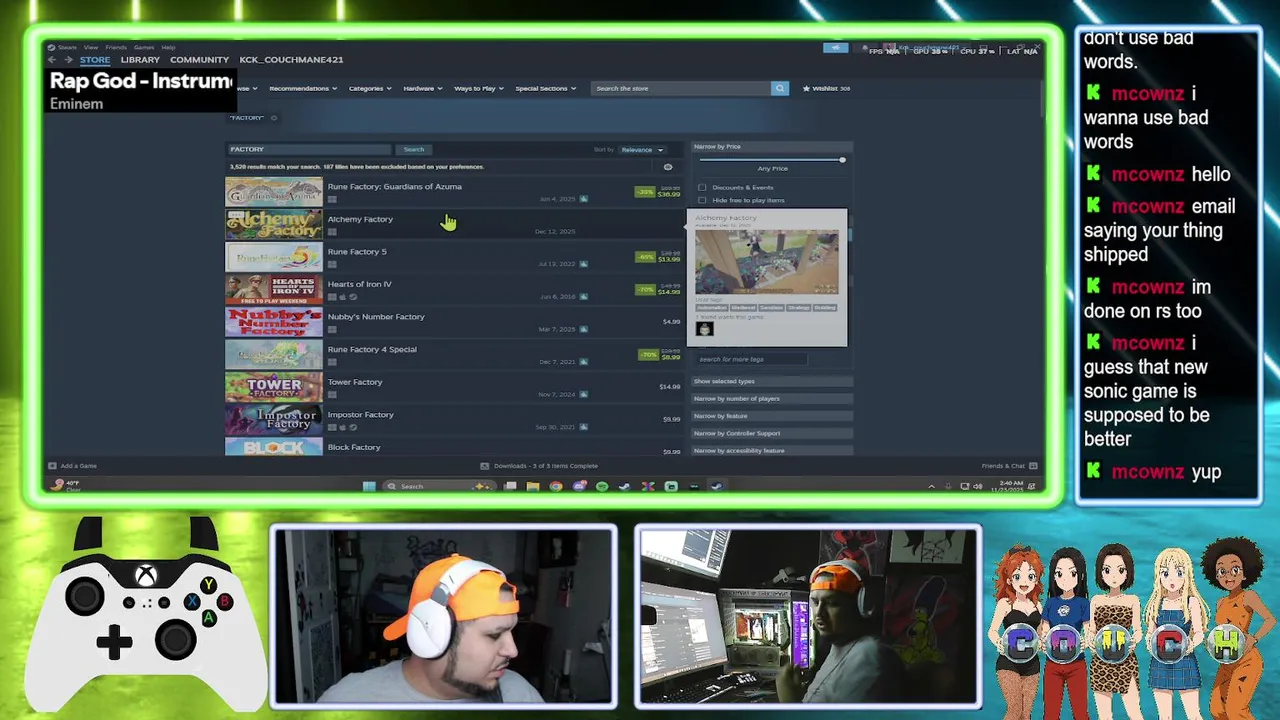Open Google Chrome from the taskbar

556,486
